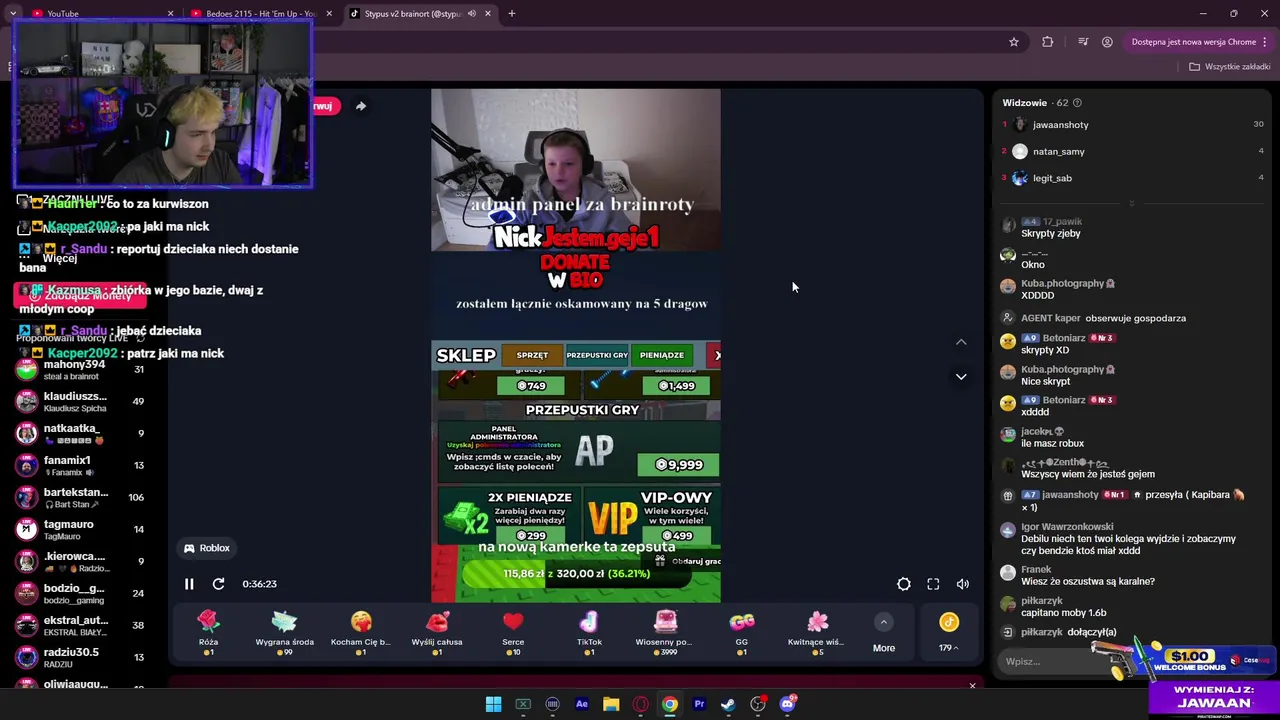Open suggested creator radziu30.5
The width and height of the screenshot is (1280, 720).
(x=82, y=658)
